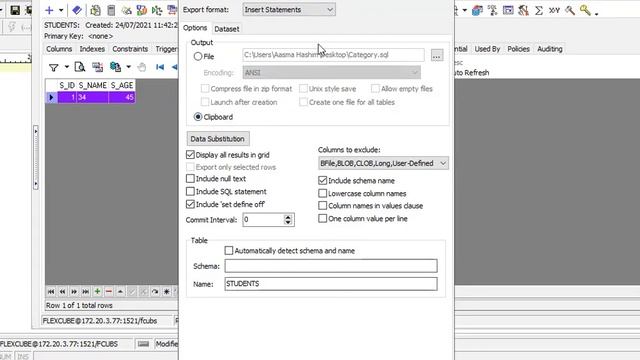Viewport: 640px width, 360px height.
Task: Open the Export format dropdown
Action: click(289, 9)
